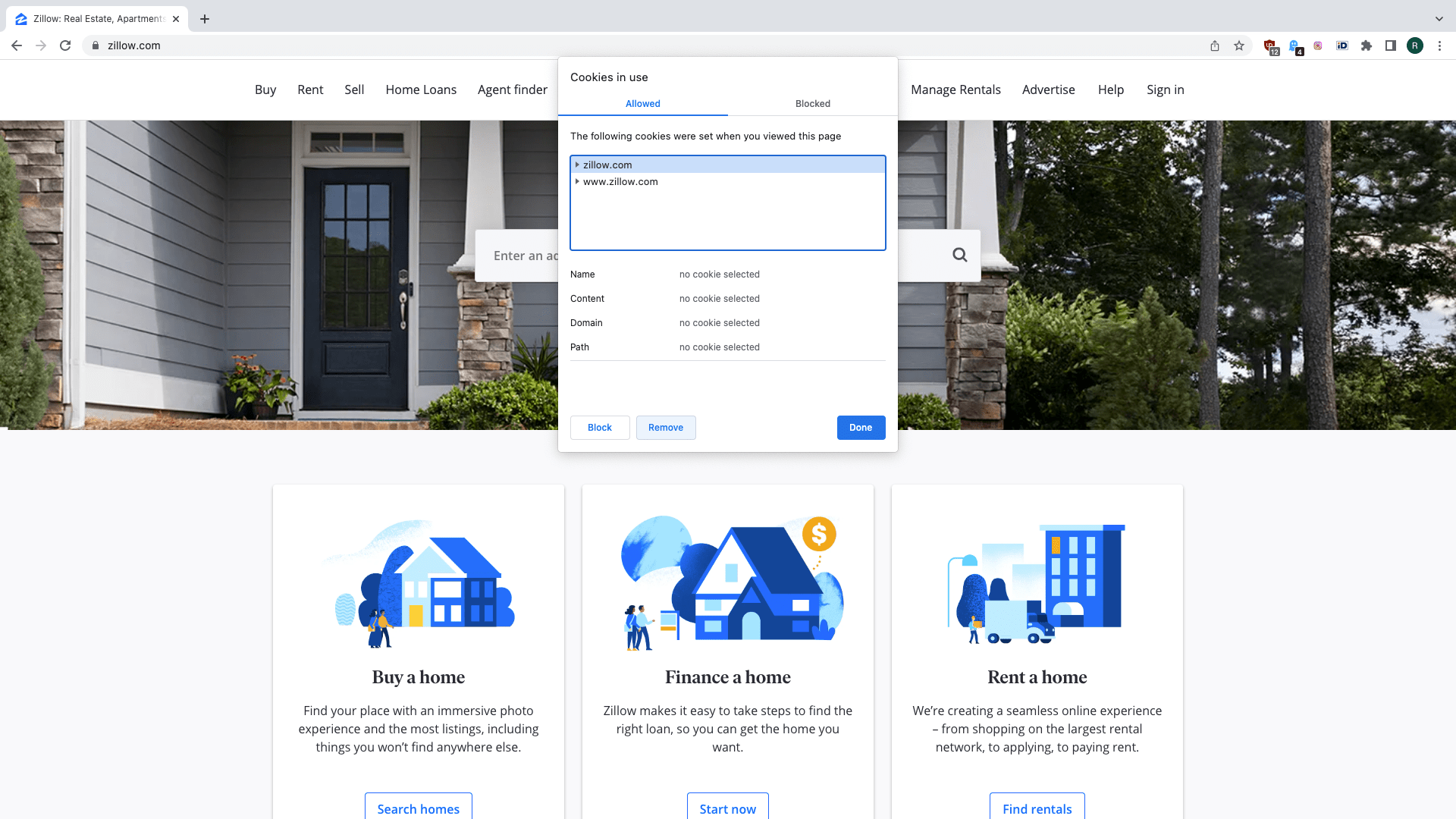Switch to the Allowed cookies tab
1456x819 pixels.
tap(642, 104)
